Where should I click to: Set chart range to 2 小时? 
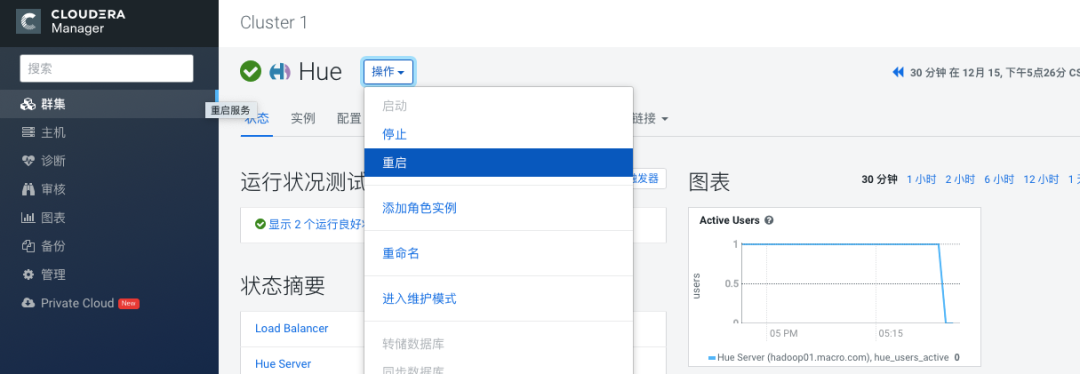click(960, 179)
